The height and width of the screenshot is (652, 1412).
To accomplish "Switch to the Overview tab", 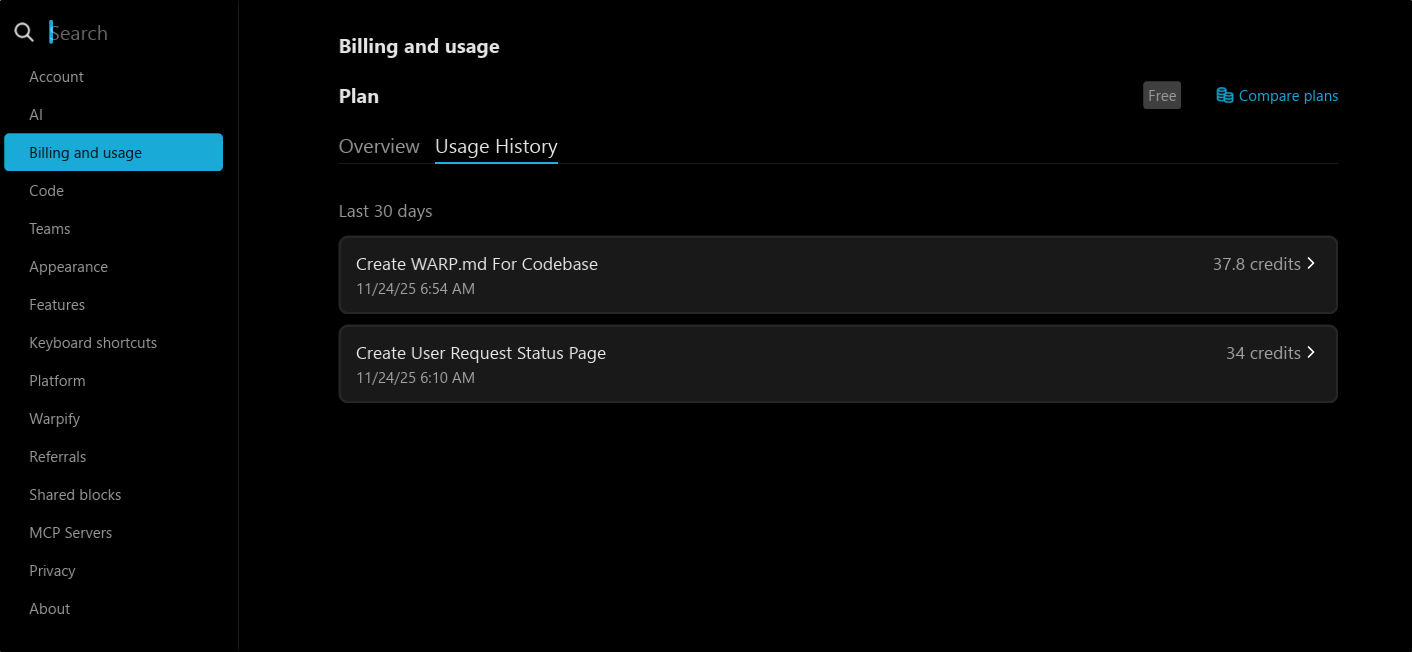I will coord(379,147).
